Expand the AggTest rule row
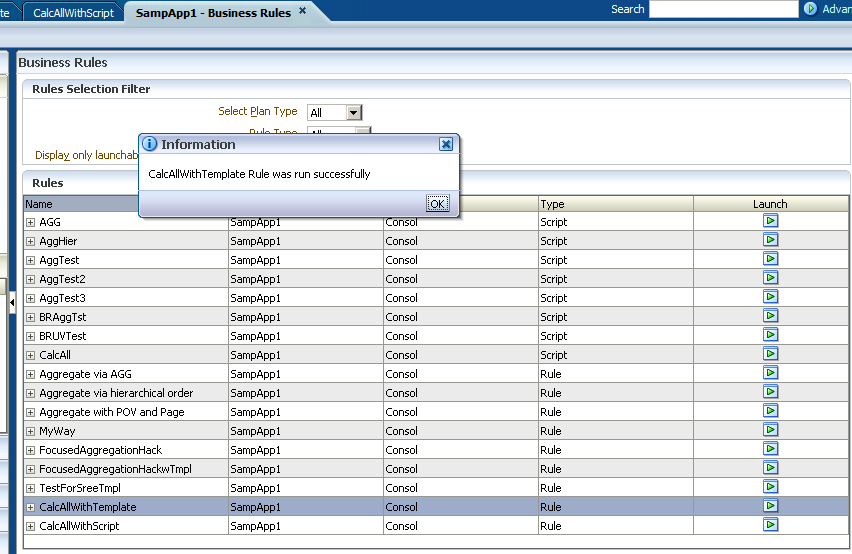 point(30,260)
